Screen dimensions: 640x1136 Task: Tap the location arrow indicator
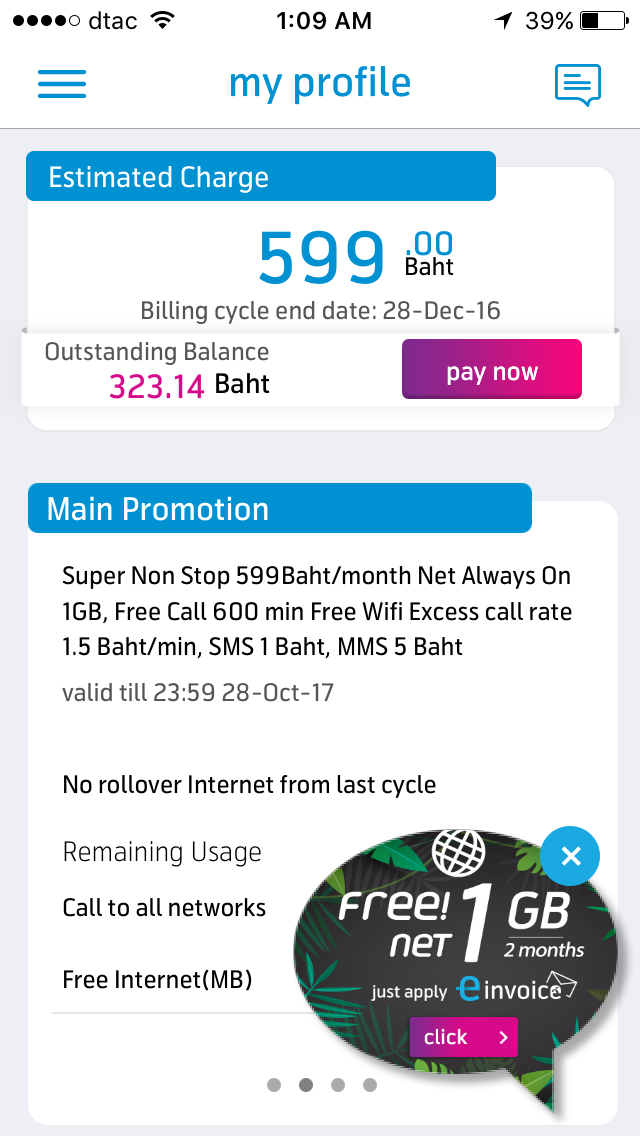coord(503,20)
